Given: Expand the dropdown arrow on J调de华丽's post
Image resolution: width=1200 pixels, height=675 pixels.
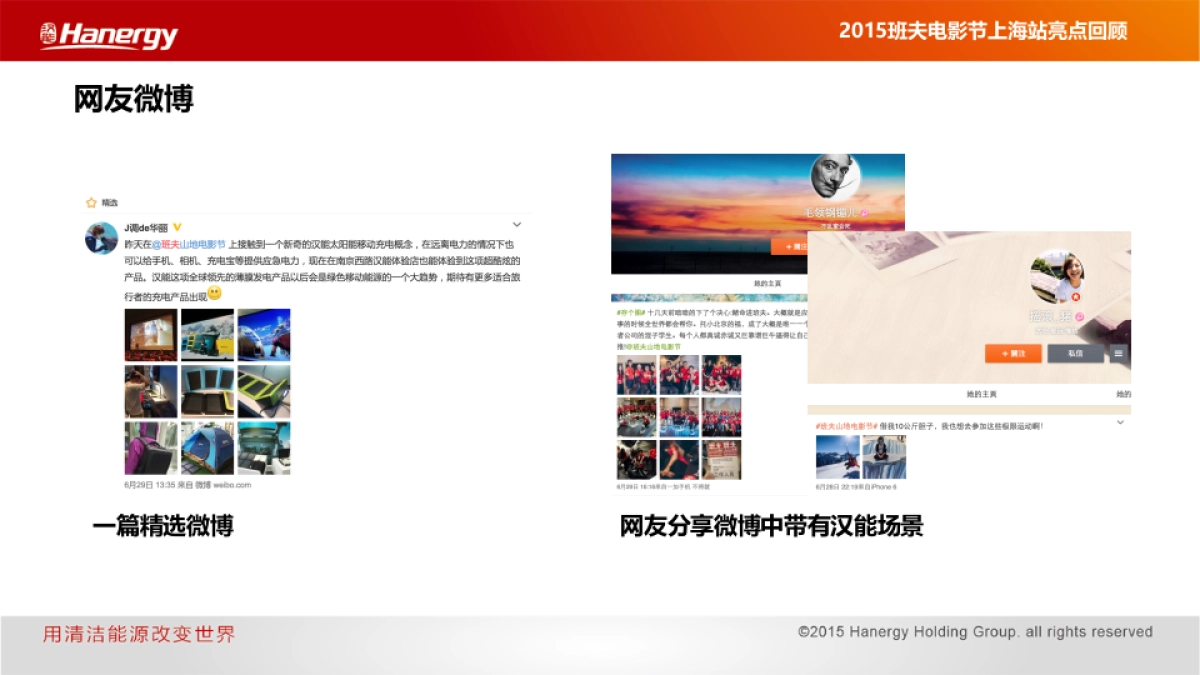Looking at the screenshot, I should pyautogui.click(x=515, y=224).
